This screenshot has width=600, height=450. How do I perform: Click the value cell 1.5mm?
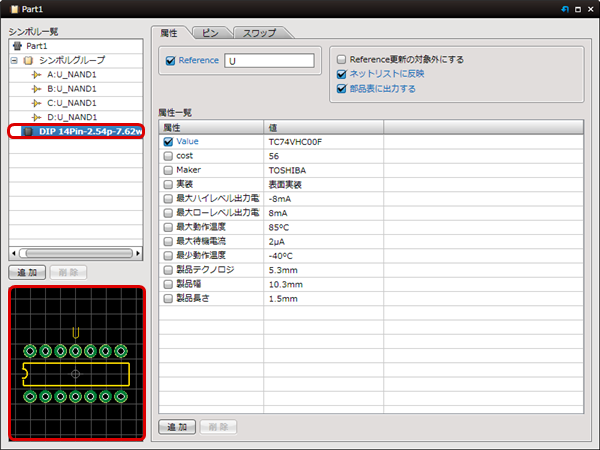pos(323,299)
